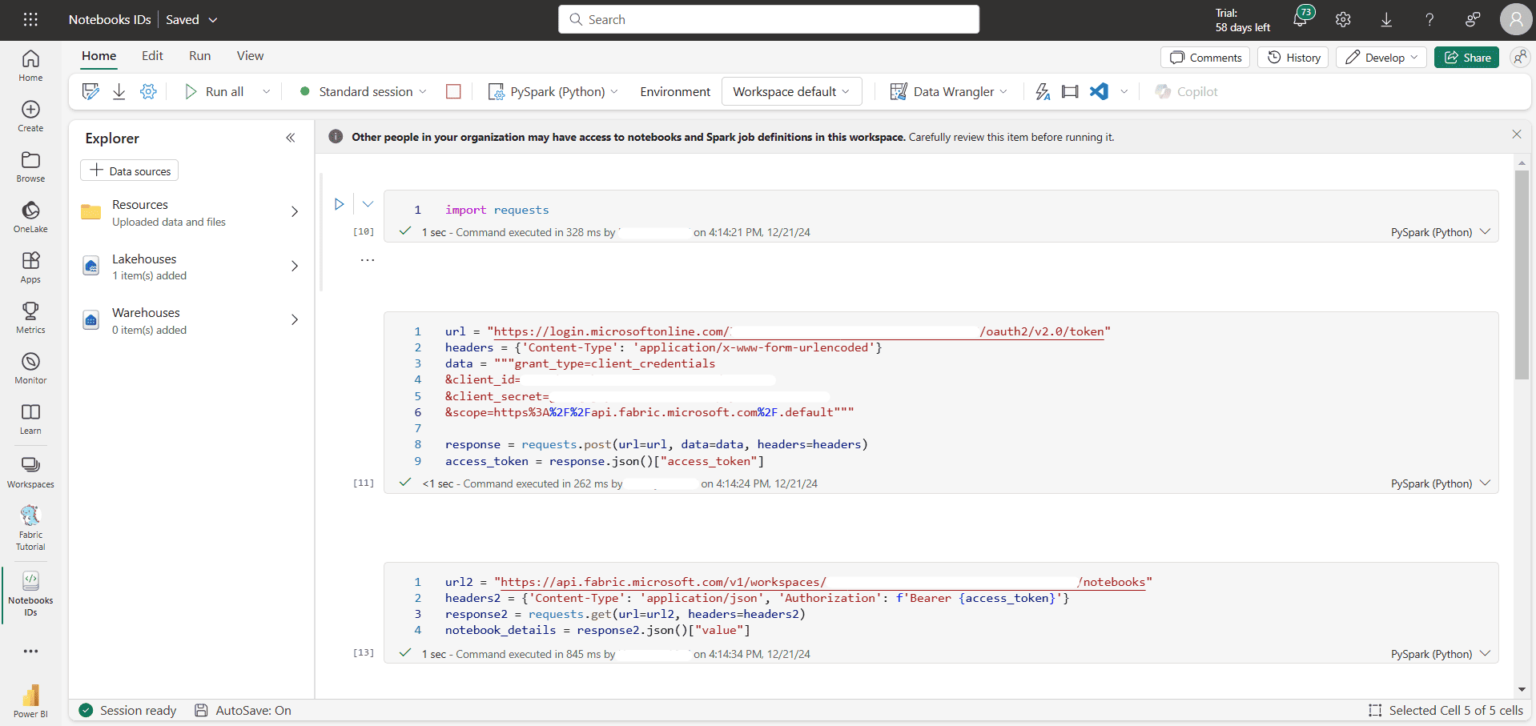
Task: Open more options ellipsis in left navigation
Action: coord(30,651)
